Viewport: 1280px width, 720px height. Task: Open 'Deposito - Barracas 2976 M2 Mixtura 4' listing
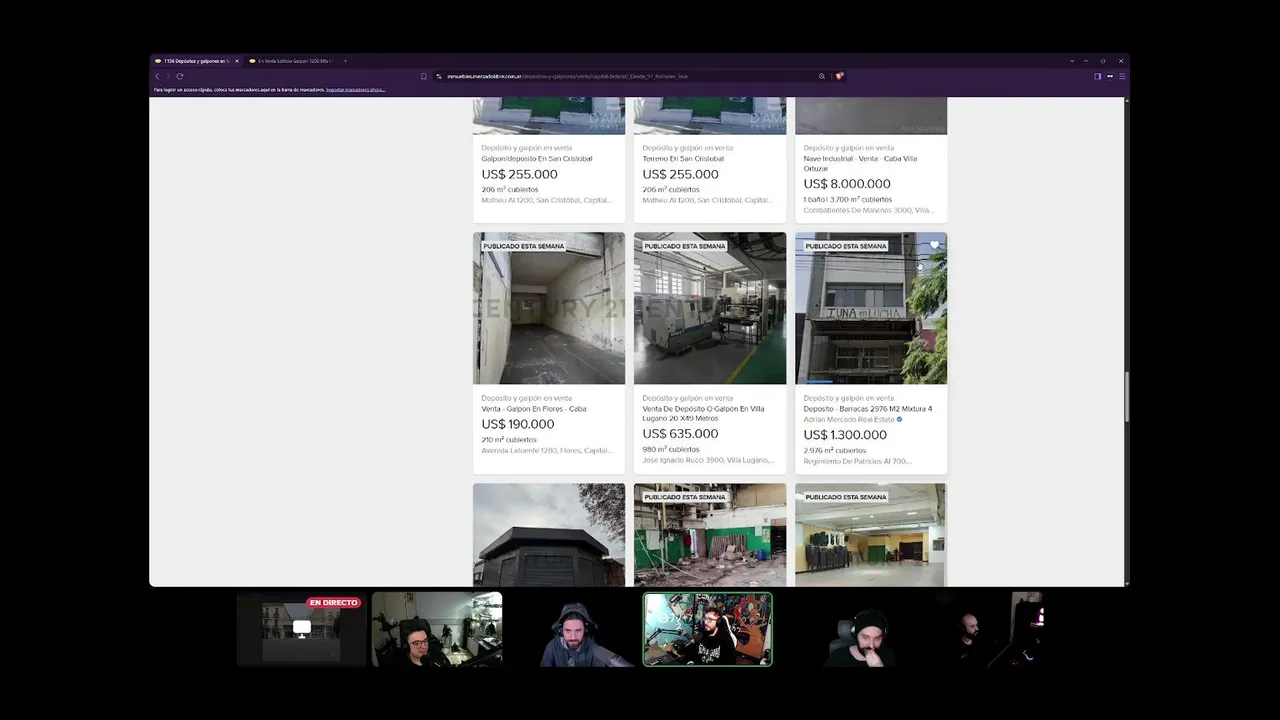868,408
